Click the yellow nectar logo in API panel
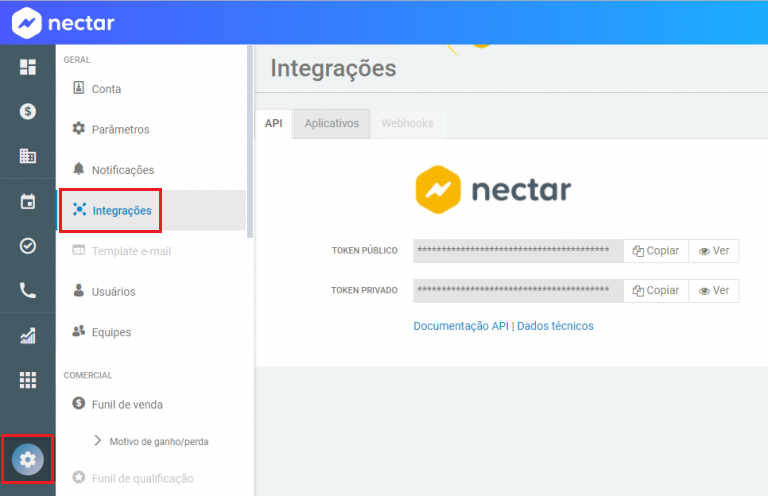This screenshot has width=768, height=496. (493, 190)
